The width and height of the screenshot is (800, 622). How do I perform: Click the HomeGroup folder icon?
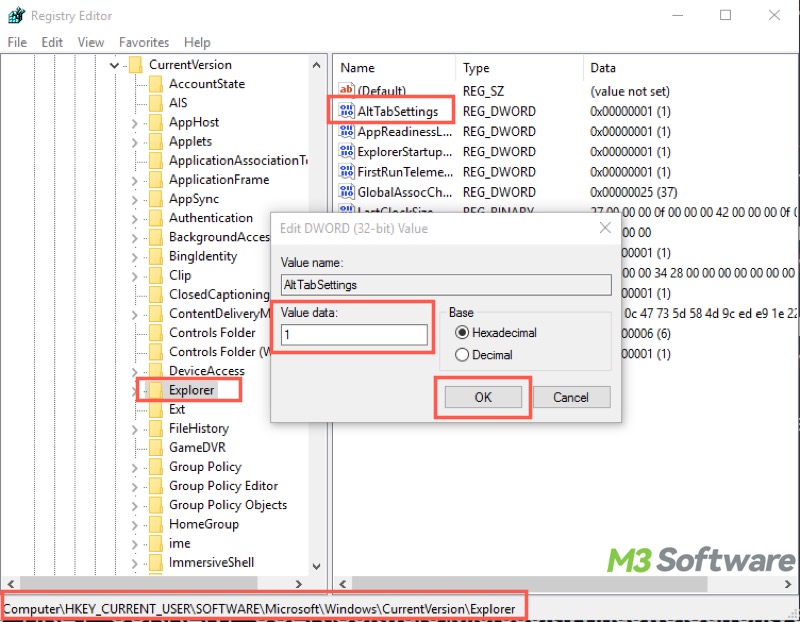click(x=156, y=524)
